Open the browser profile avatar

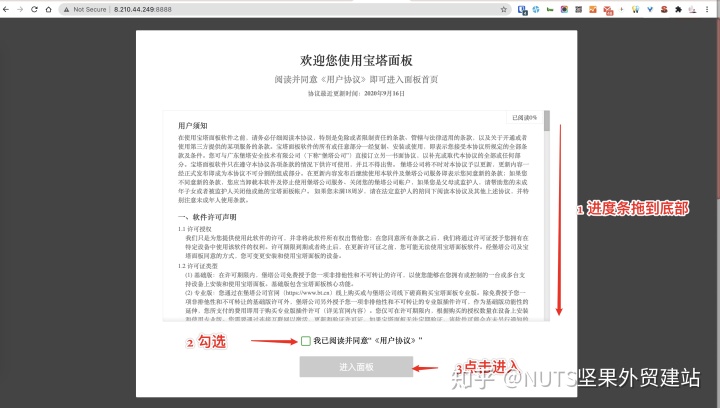(692, 9)
